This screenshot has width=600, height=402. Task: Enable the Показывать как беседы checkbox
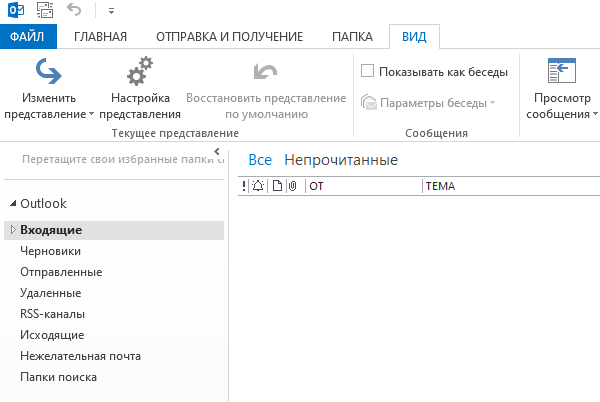367,71
